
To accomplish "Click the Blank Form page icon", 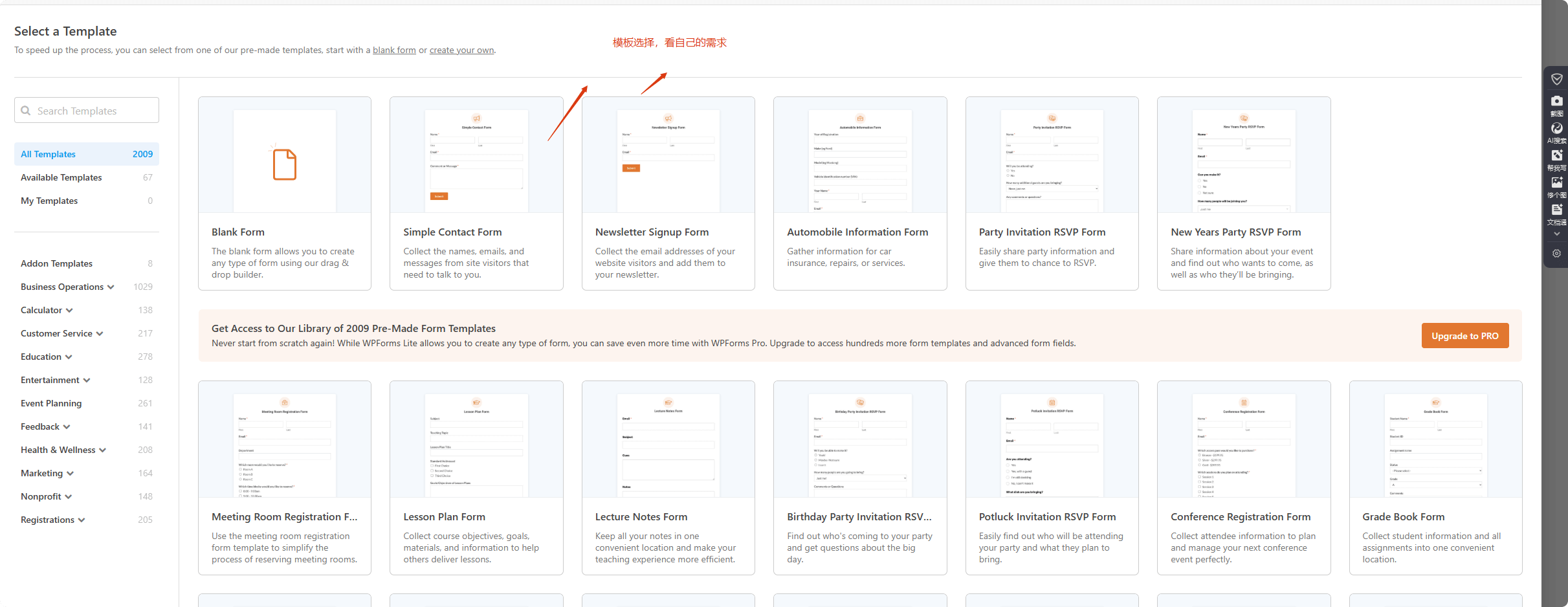I will tap(284, 164).
